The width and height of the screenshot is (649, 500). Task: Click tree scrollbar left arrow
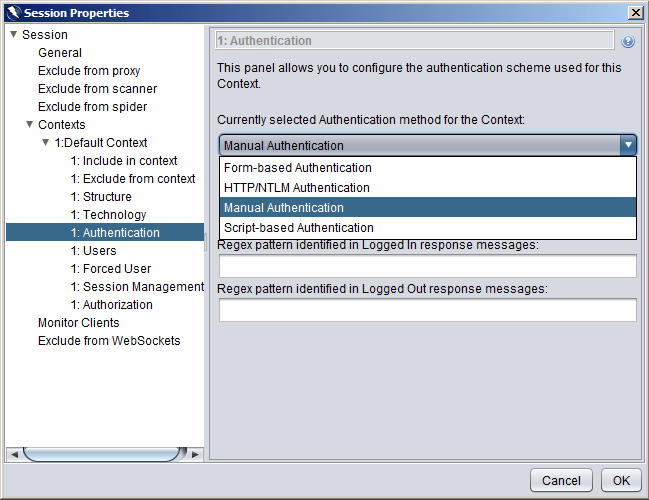point(14,454)
